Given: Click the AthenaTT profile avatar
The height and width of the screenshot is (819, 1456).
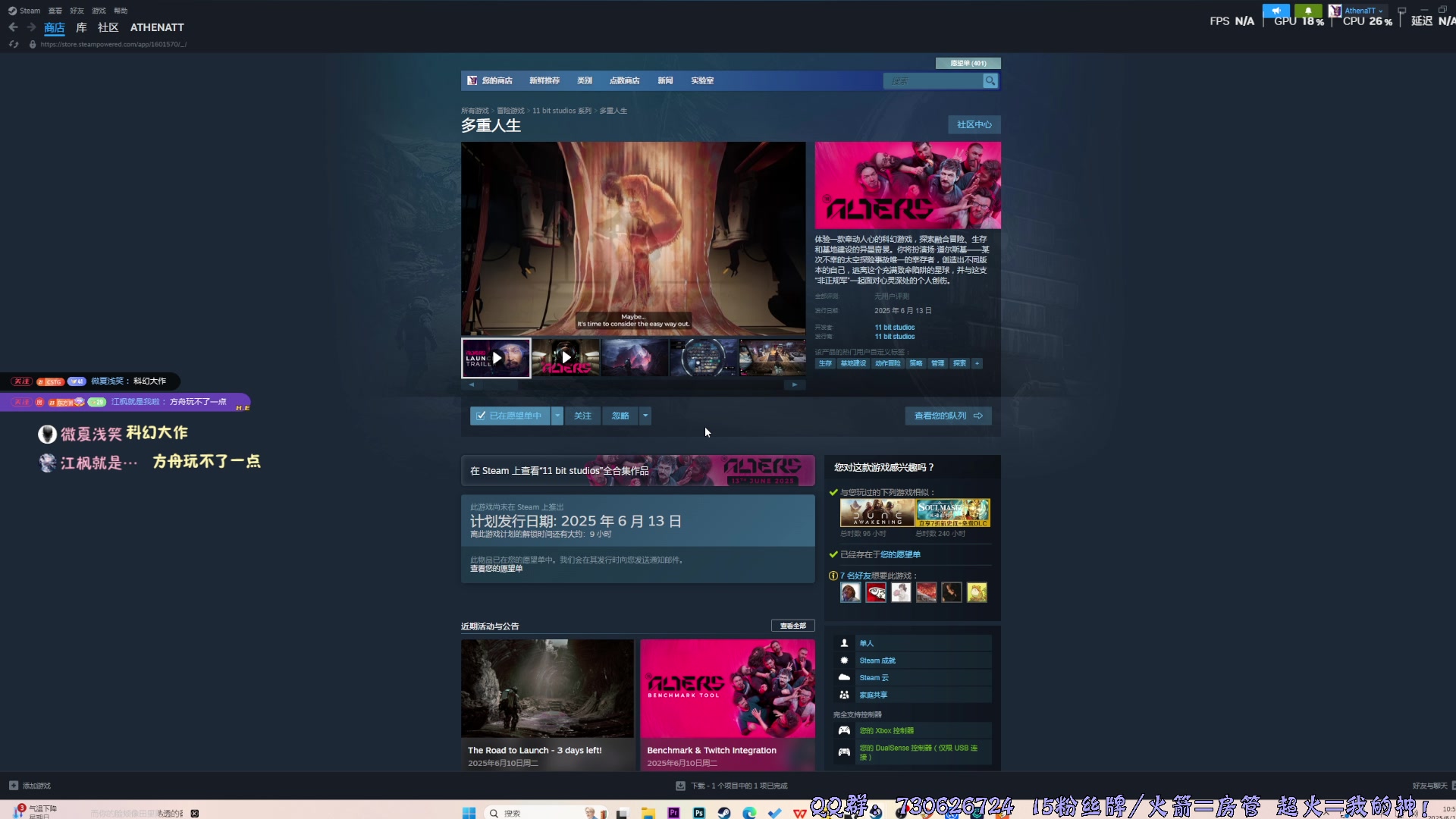Looking at the screenshot, I should pyautogui.click(x=1335, y=11).
